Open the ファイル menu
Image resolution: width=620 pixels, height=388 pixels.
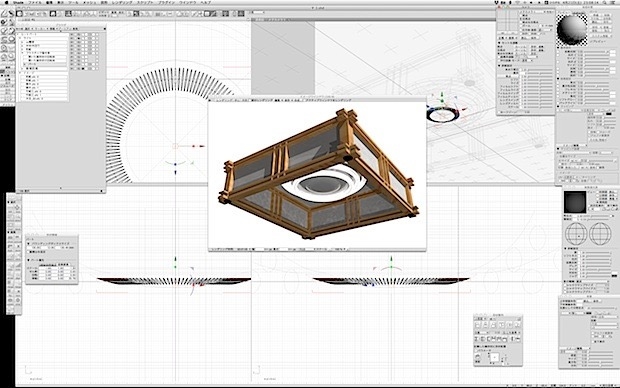(x=35, y=2)
